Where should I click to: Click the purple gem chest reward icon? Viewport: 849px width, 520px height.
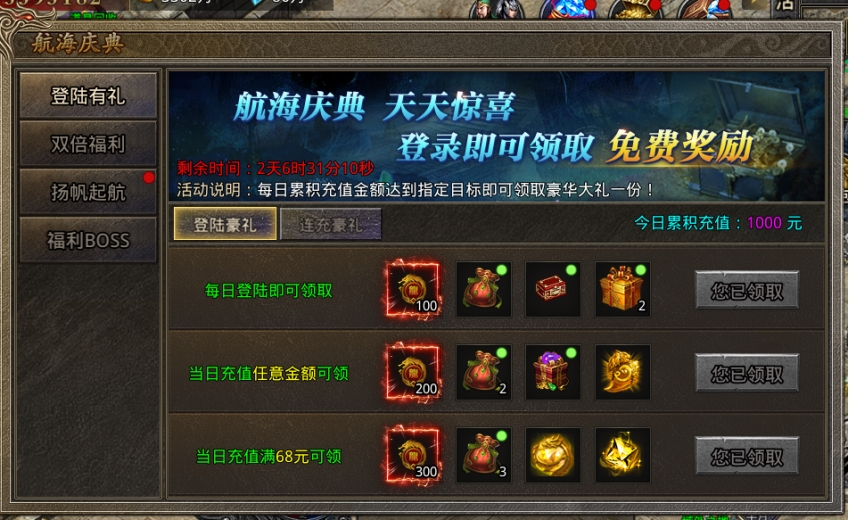pos(553,372)
